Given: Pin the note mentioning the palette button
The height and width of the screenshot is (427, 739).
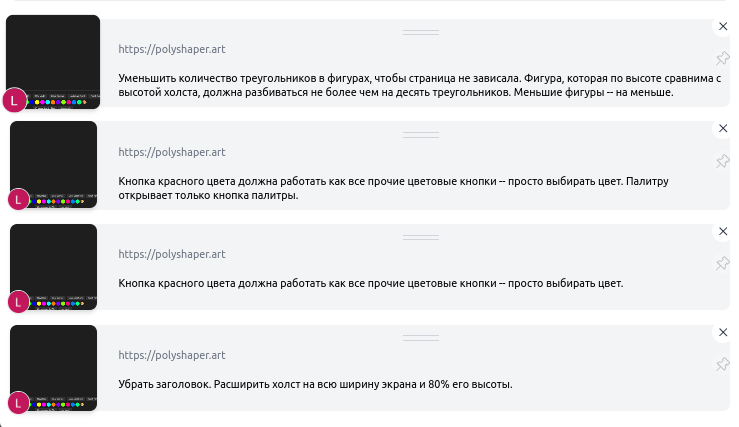Looking at the screenshot, I should pos(722,161).
